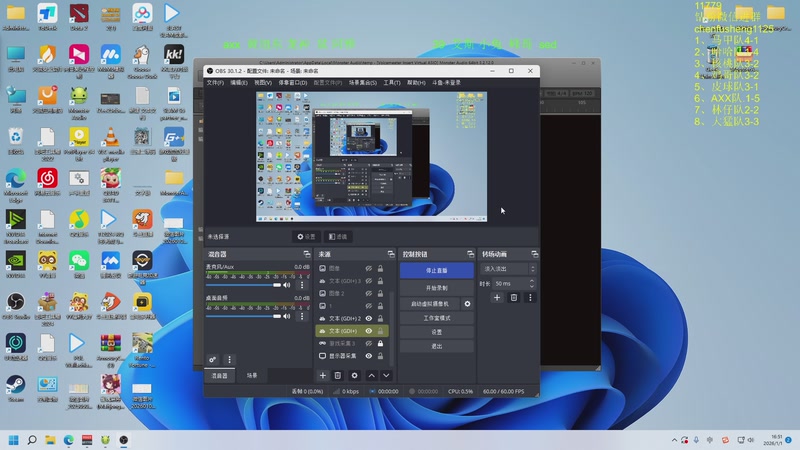The height and width of the screenshot is (450, 800).
Task: Pop out the 混音器 dock panel
Action: pos(307,254)
